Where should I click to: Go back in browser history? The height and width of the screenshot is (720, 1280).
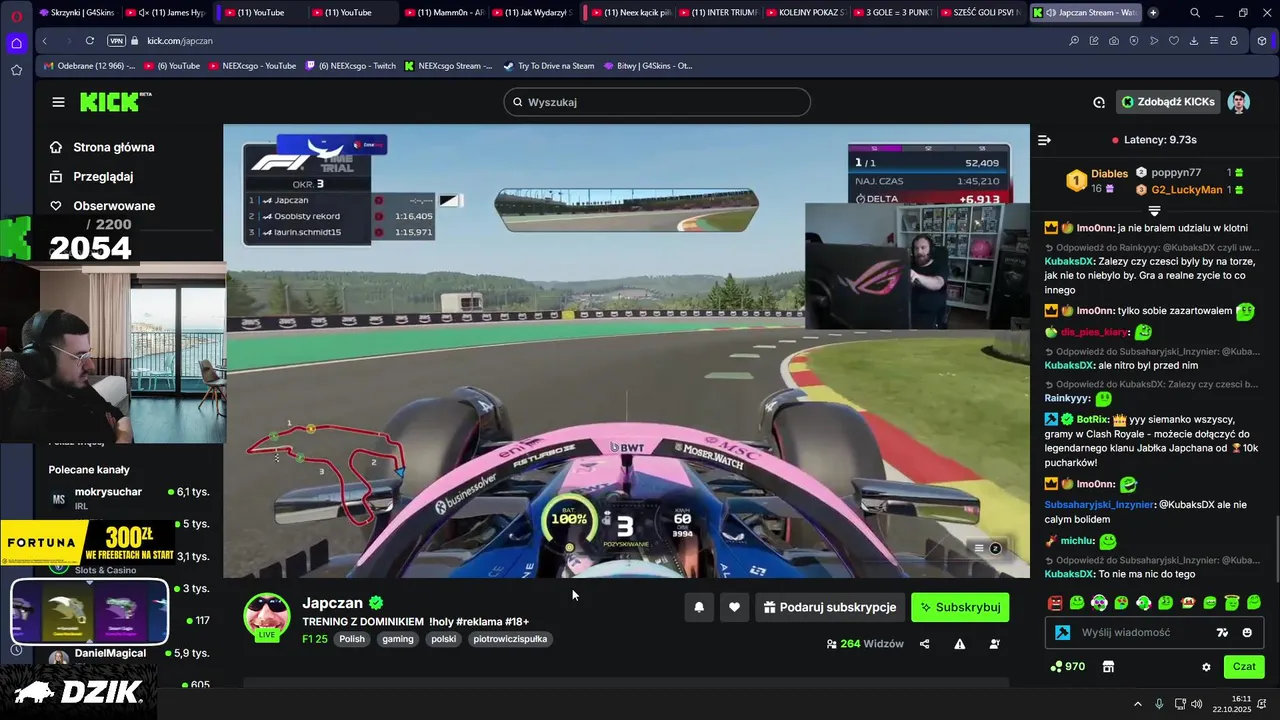pos(45,41)
